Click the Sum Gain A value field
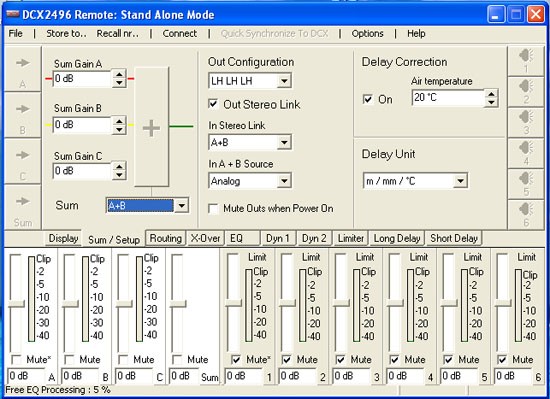550x399 pixels. pyautogui.click(x=82, y=79)
